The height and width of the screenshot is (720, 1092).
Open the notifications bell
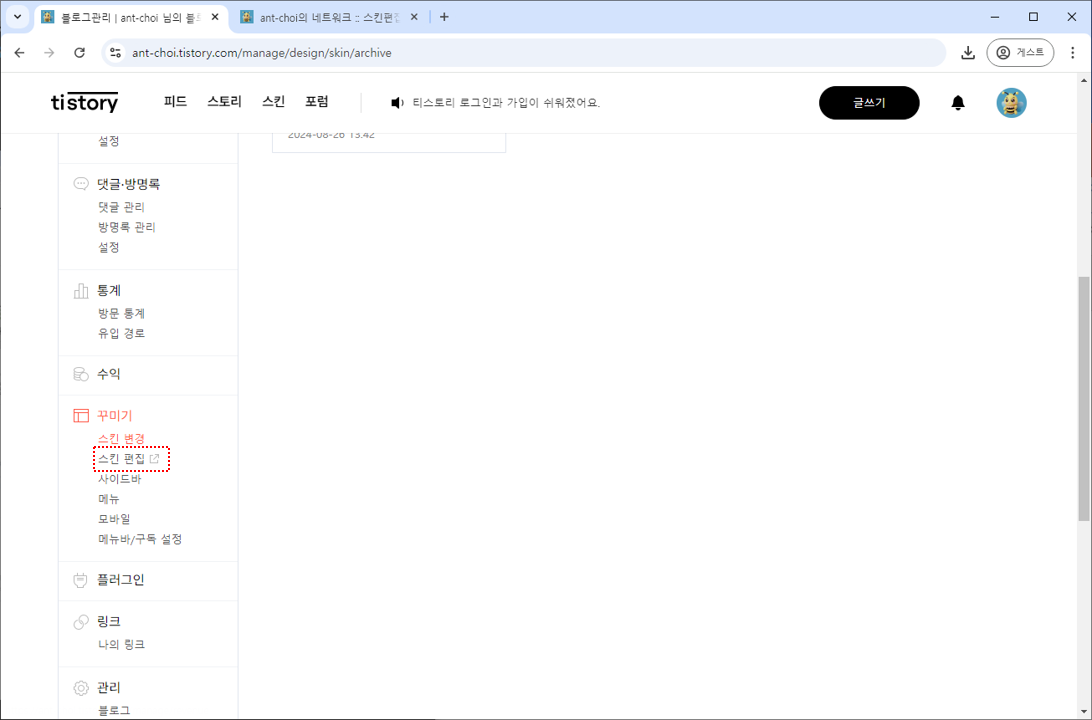[x=958, y=103]
